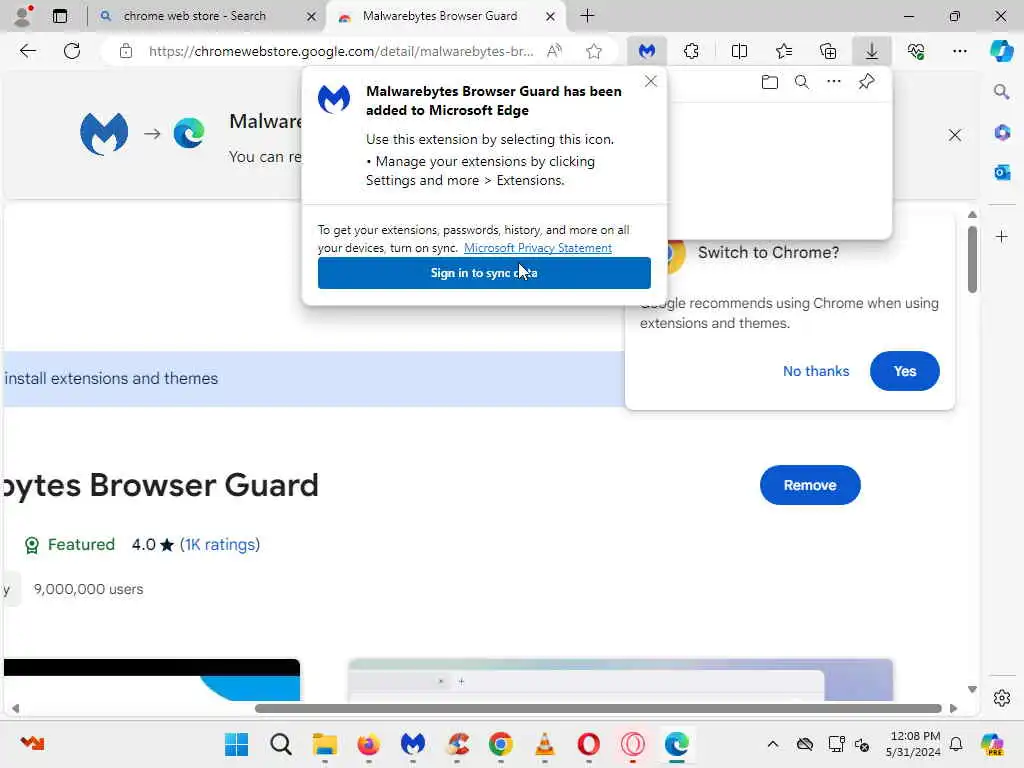Screen dimensions: 1024x768
Task: Show hidden tray icons chevron
Action: point(773,744)
